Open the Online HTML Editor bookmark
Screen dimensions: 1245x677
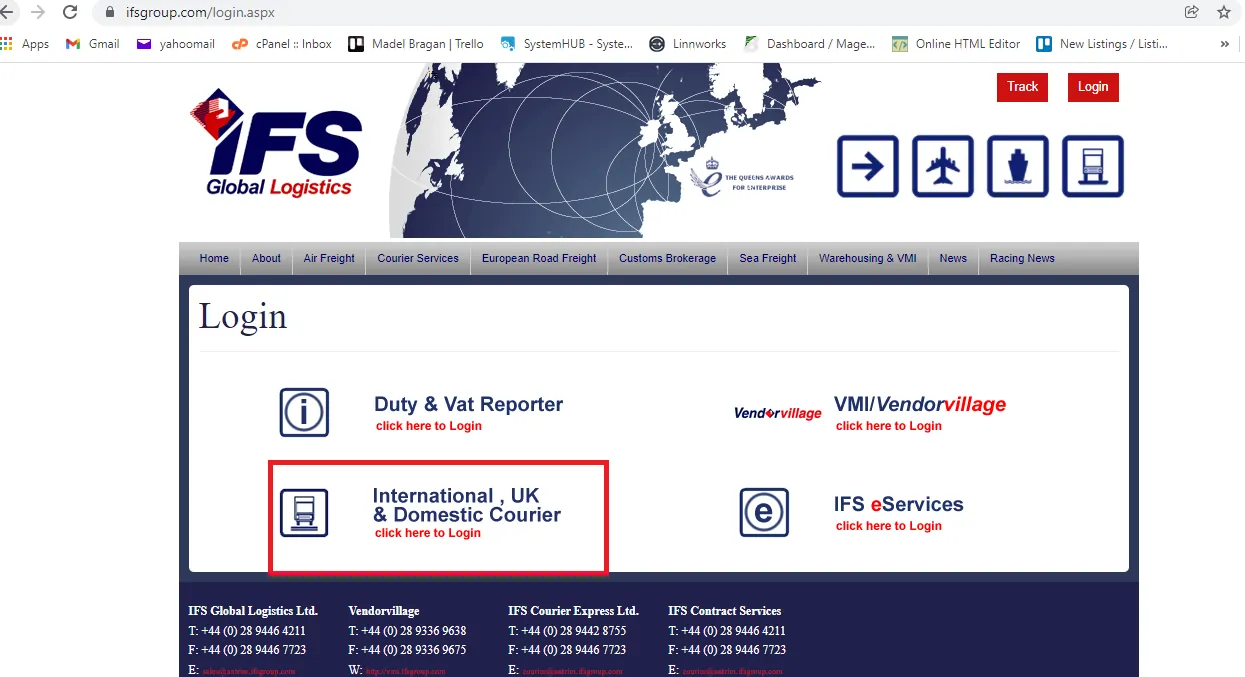(x=956, y=44)
